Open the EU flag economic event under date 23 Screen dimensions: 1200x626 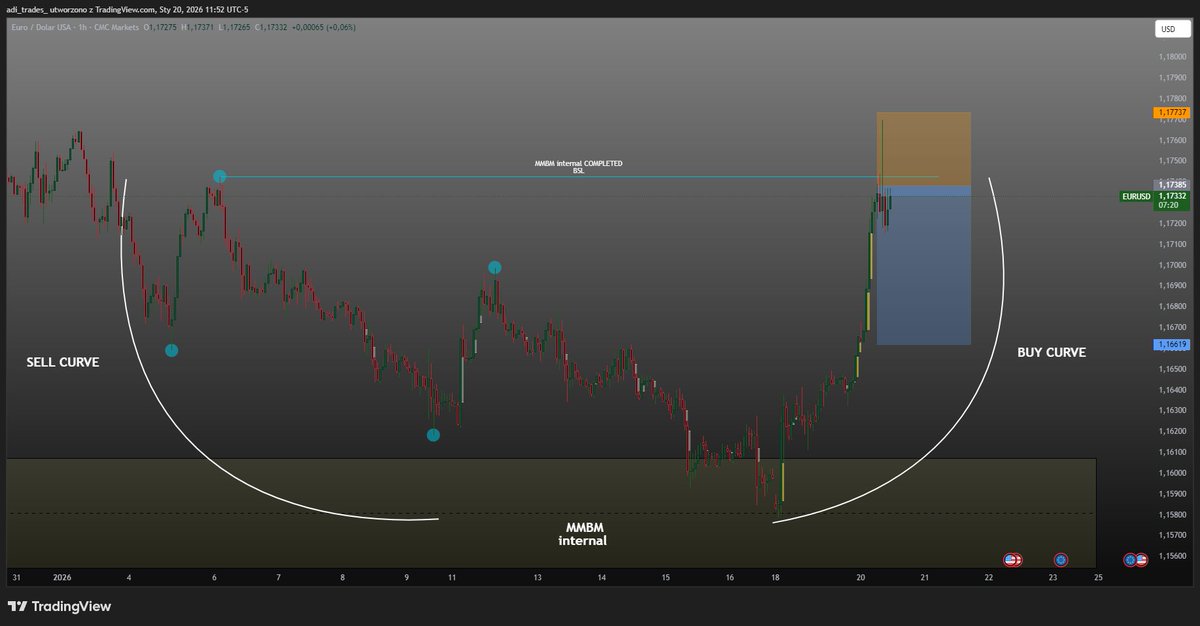tap(1061, 559)
